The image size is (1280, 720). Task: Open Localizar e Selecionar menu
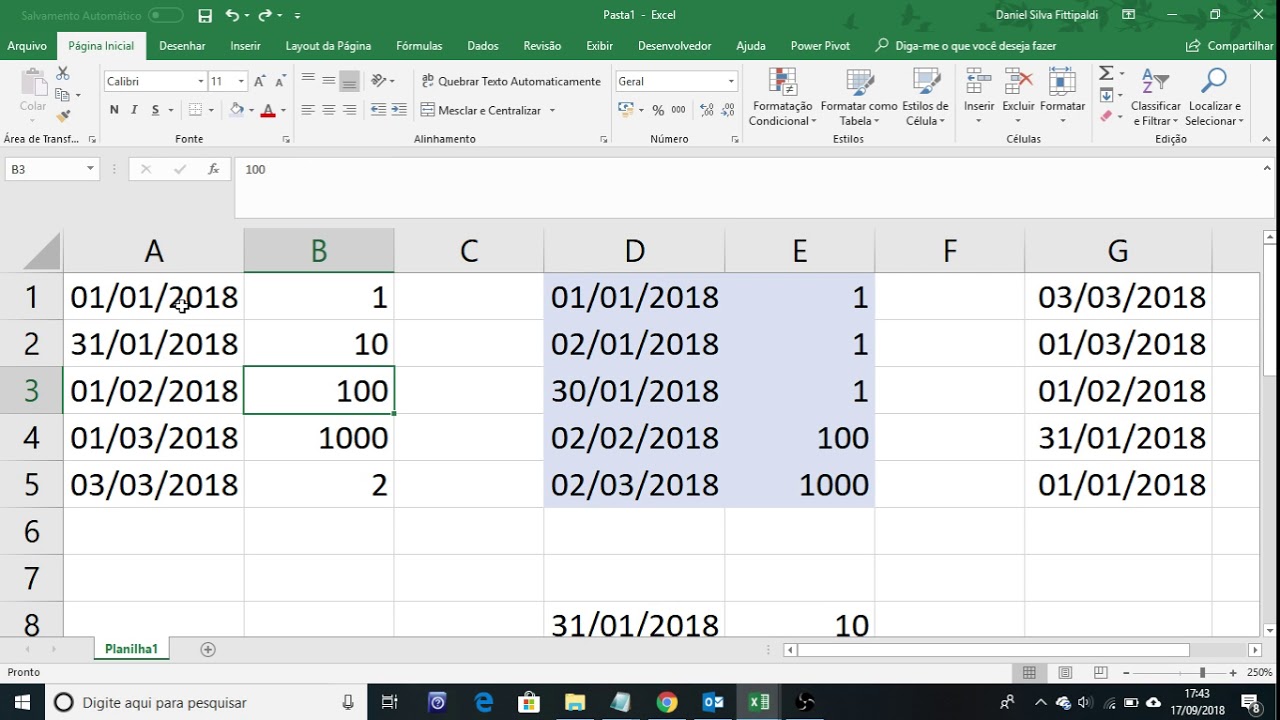1215,98
